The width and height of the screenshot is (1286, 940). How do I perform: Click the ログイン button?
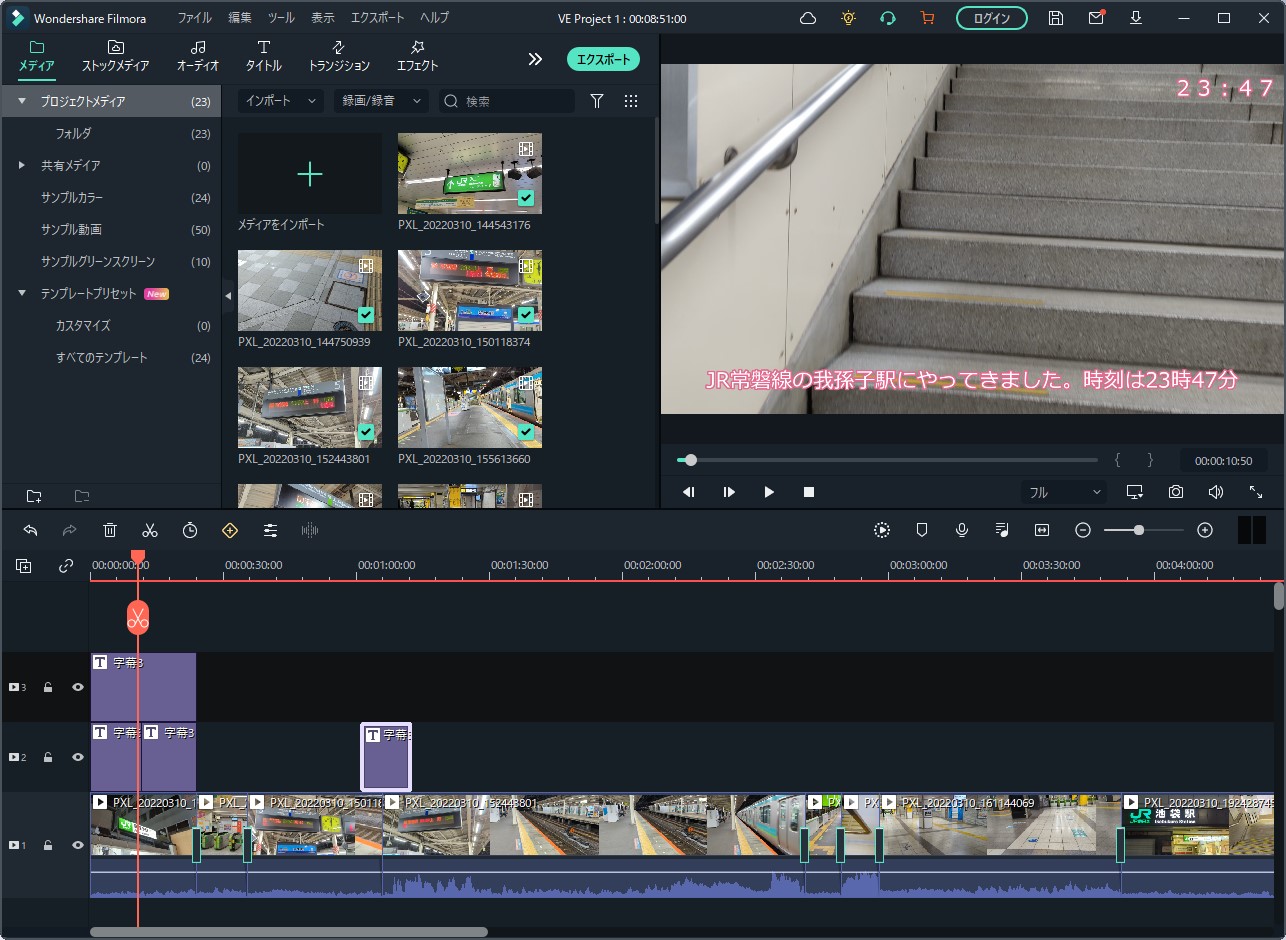coord(991,18)
